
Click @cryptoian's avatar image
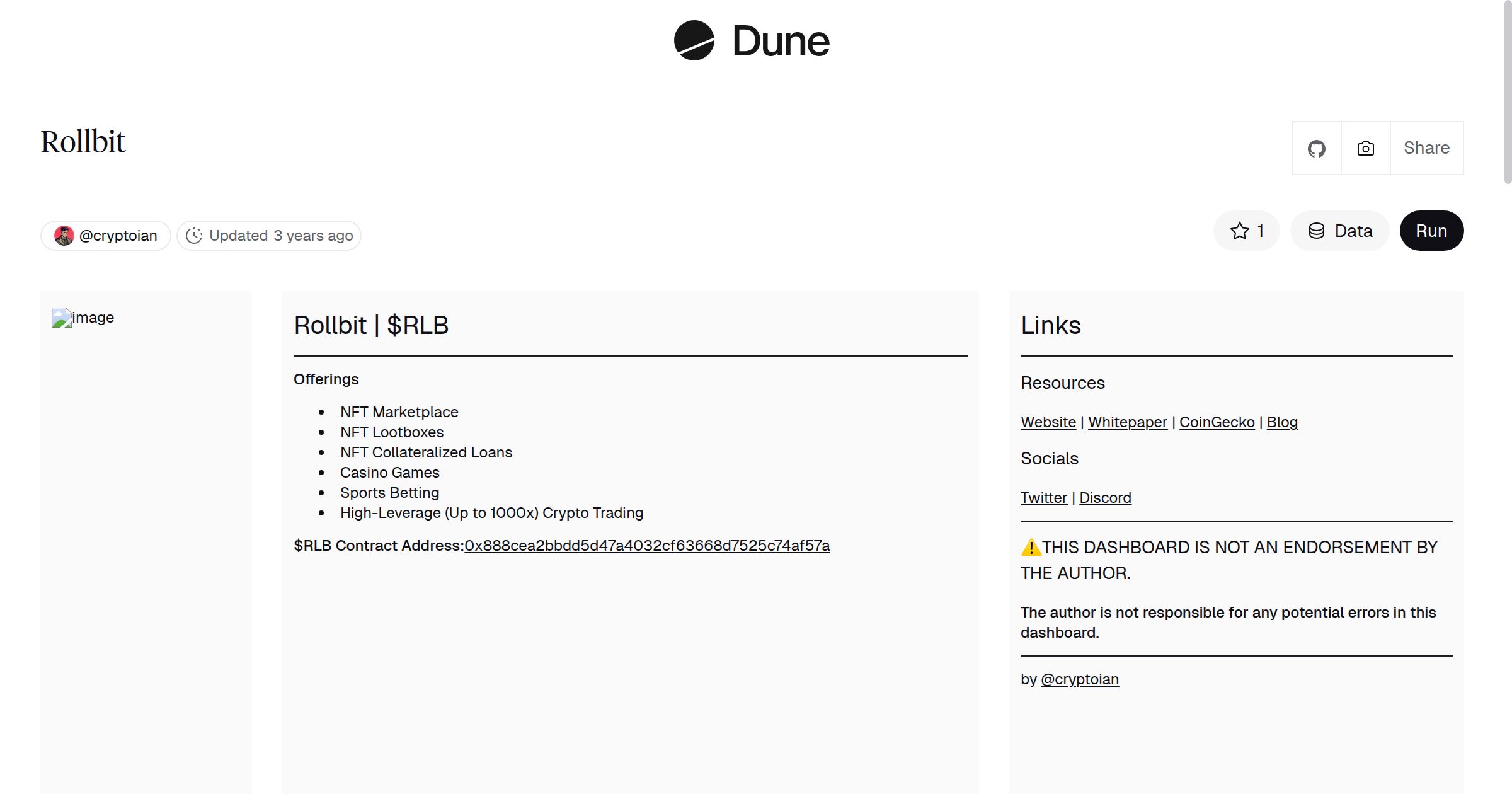[x=65, y=235]
